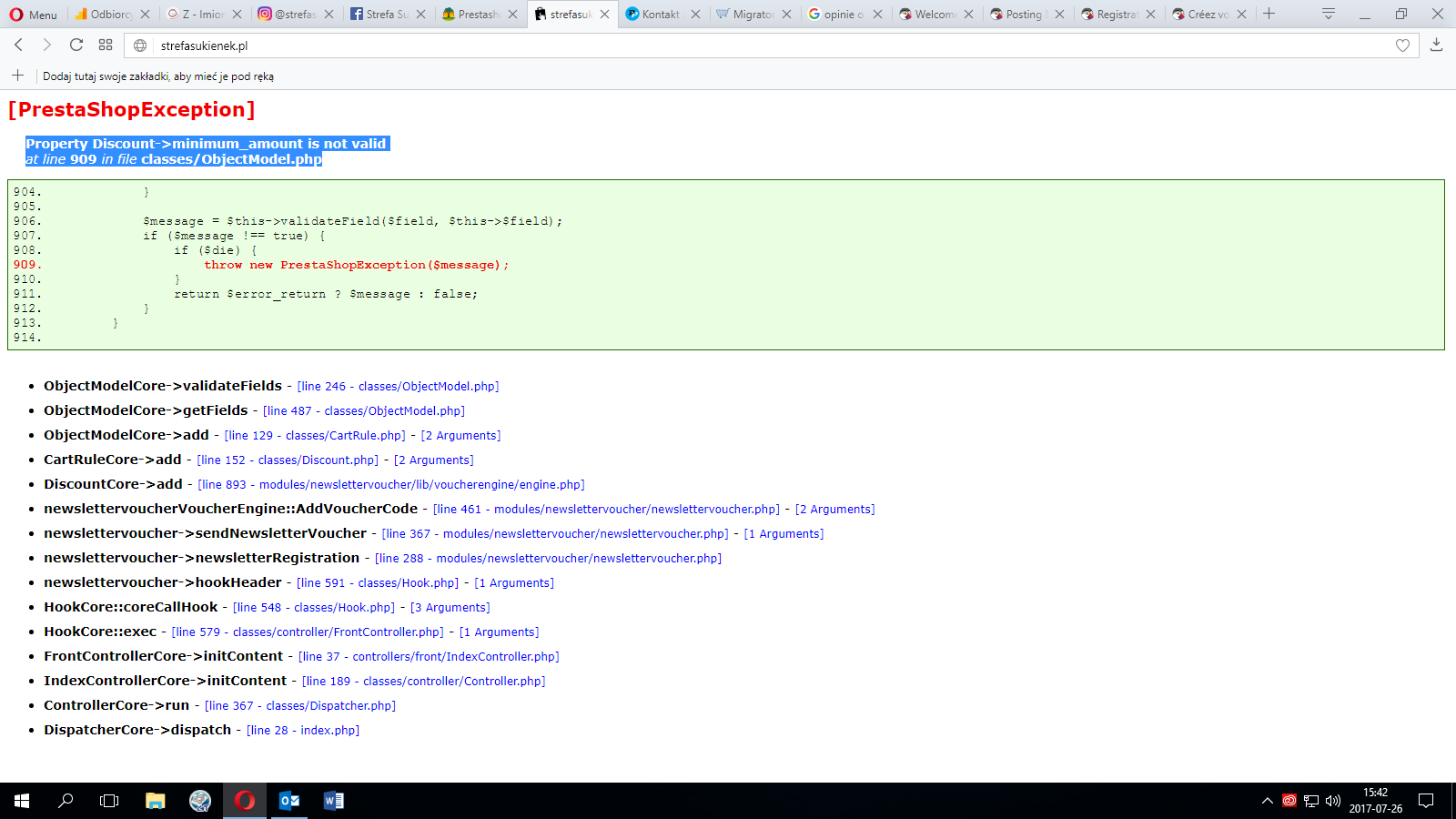Open the line 189 Controller.php link
This screenshot has width=1456, height=819.
pyautogui.click(x=424, y=682)
